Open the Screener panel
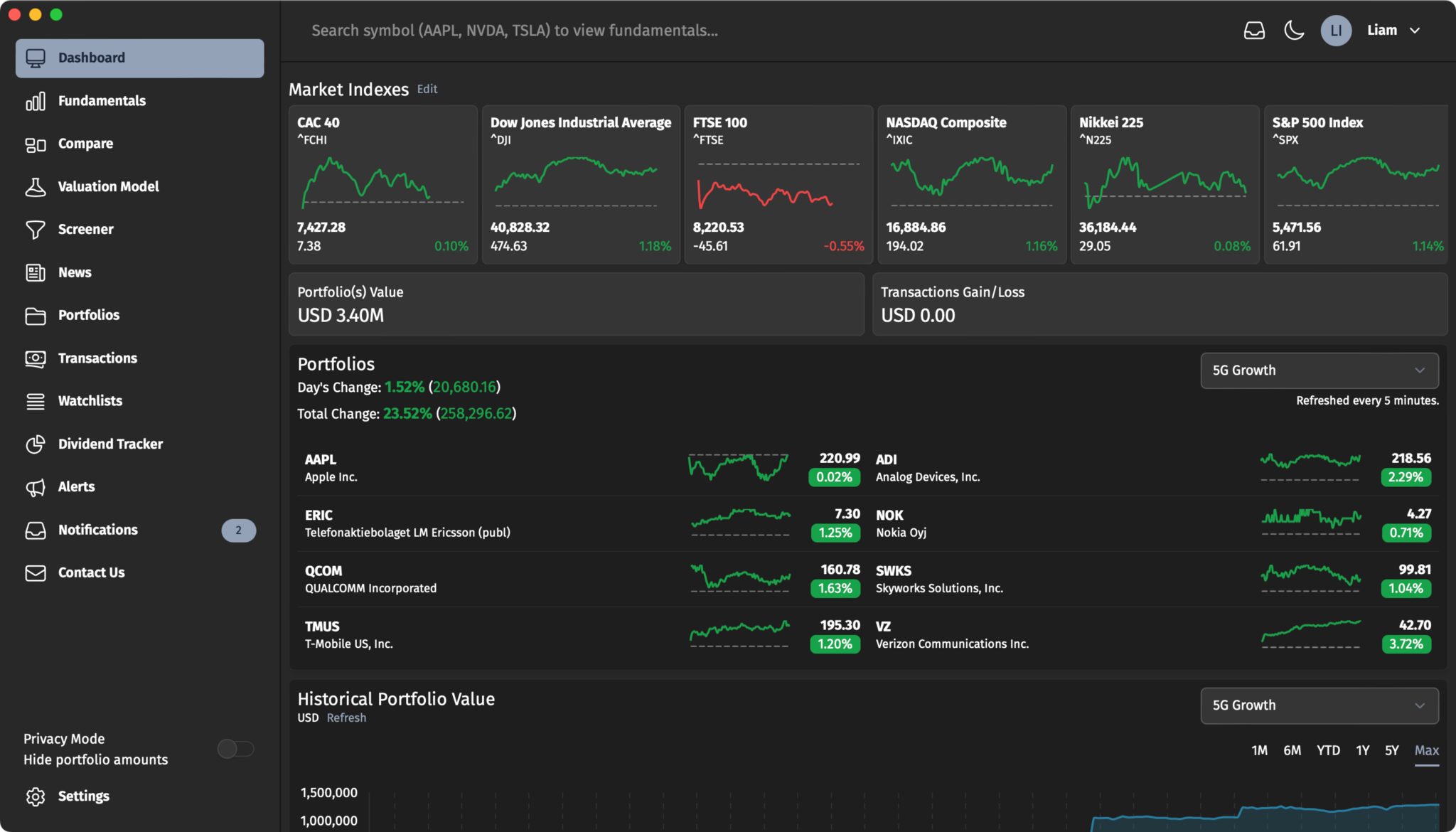Viewport: 1456px width, 832px height. pyautogui.click(x=85, y=228)
